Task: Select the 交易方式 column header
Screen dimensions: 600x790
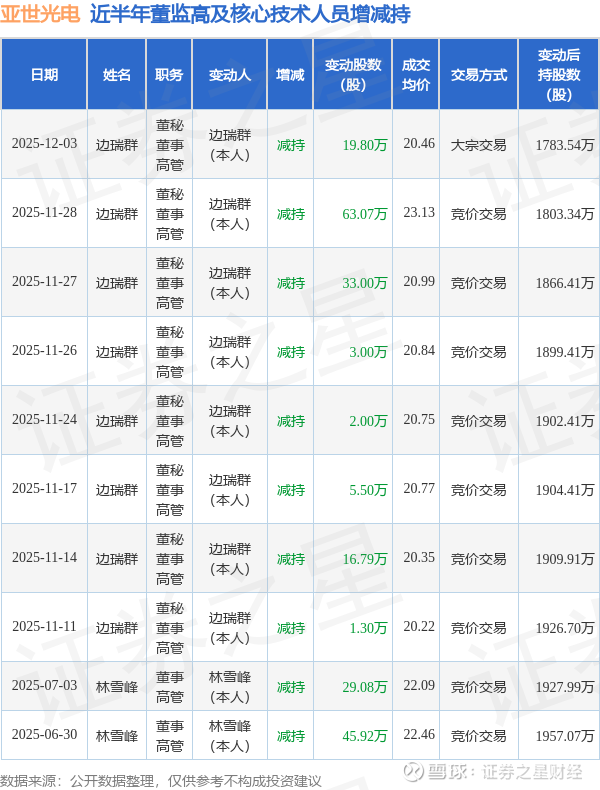Action: click(478, 75)
